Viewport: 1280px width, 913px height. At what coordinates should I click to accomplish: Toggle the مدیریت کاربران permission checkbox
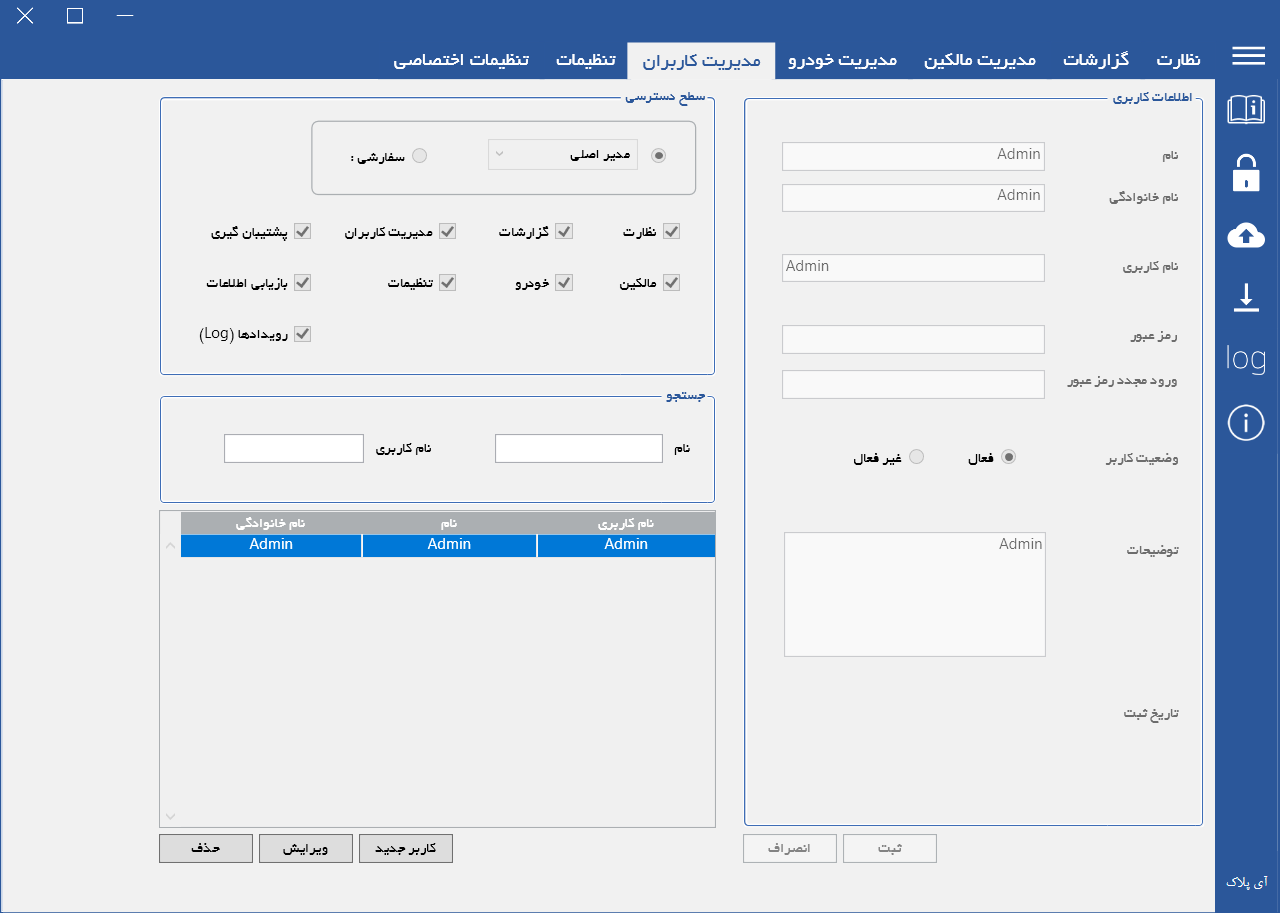(448, 231)
